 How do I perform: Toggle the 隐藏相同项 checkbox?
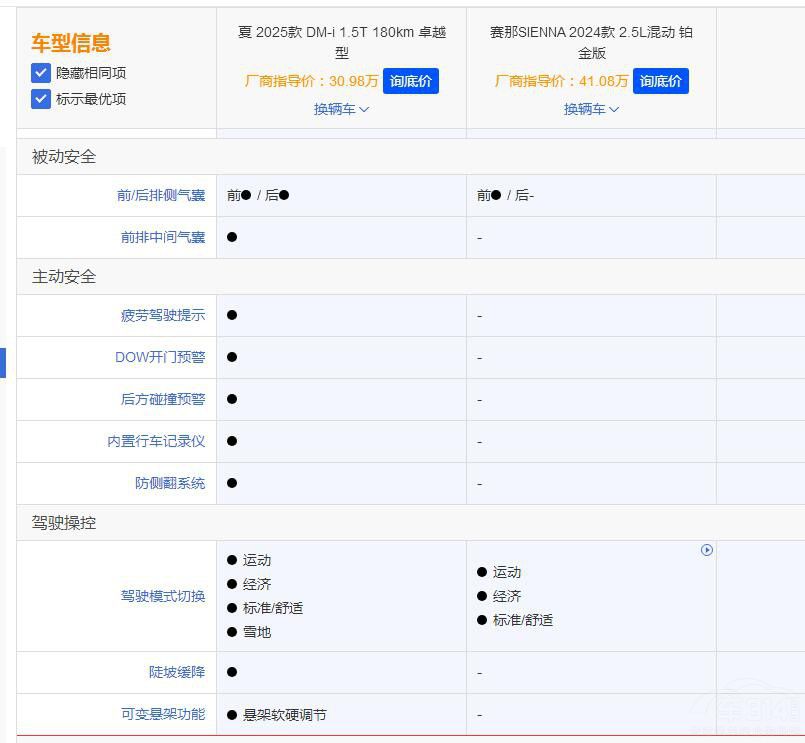(x=41, y=73)
